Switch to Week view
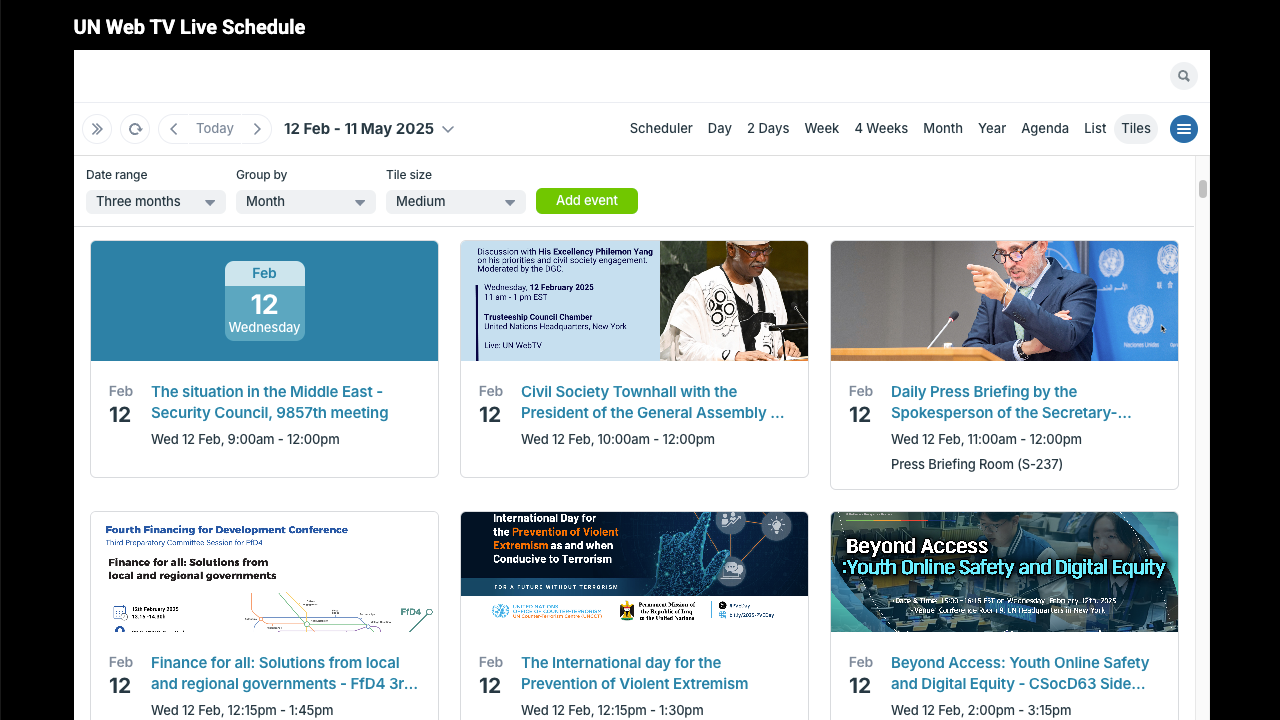This screenshot has height=720, width=1280. pos(822,128)
